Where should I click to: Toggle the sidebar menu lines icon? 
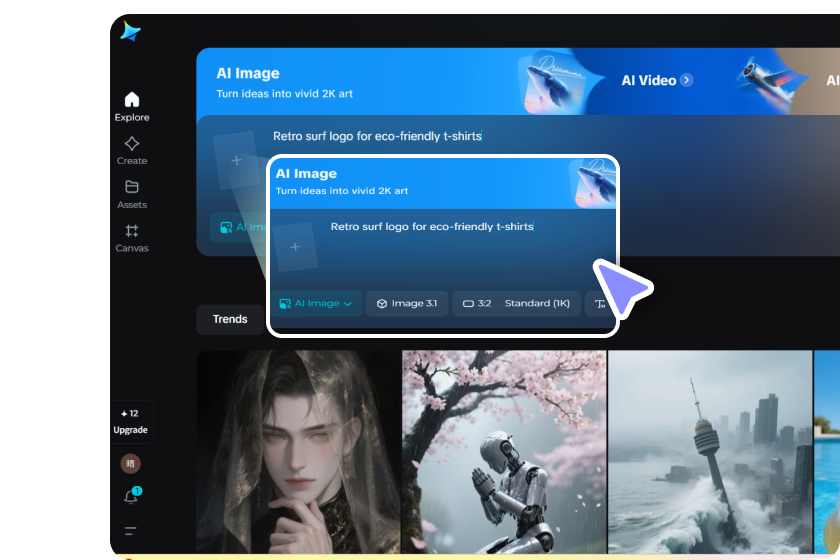tap(130, 531)
